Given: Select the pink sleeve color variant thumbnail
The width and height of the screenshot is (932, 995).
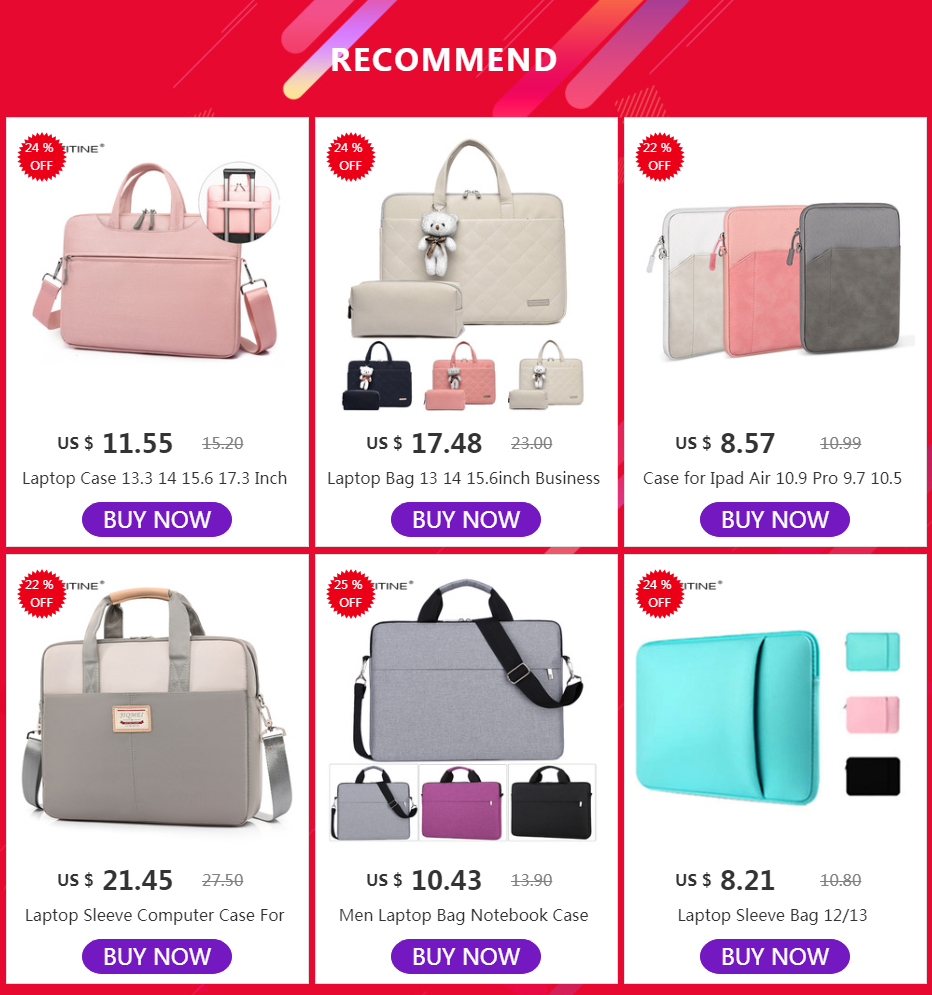Looking at the screenshot, I should pyautogui.click(x=873, y=715).
